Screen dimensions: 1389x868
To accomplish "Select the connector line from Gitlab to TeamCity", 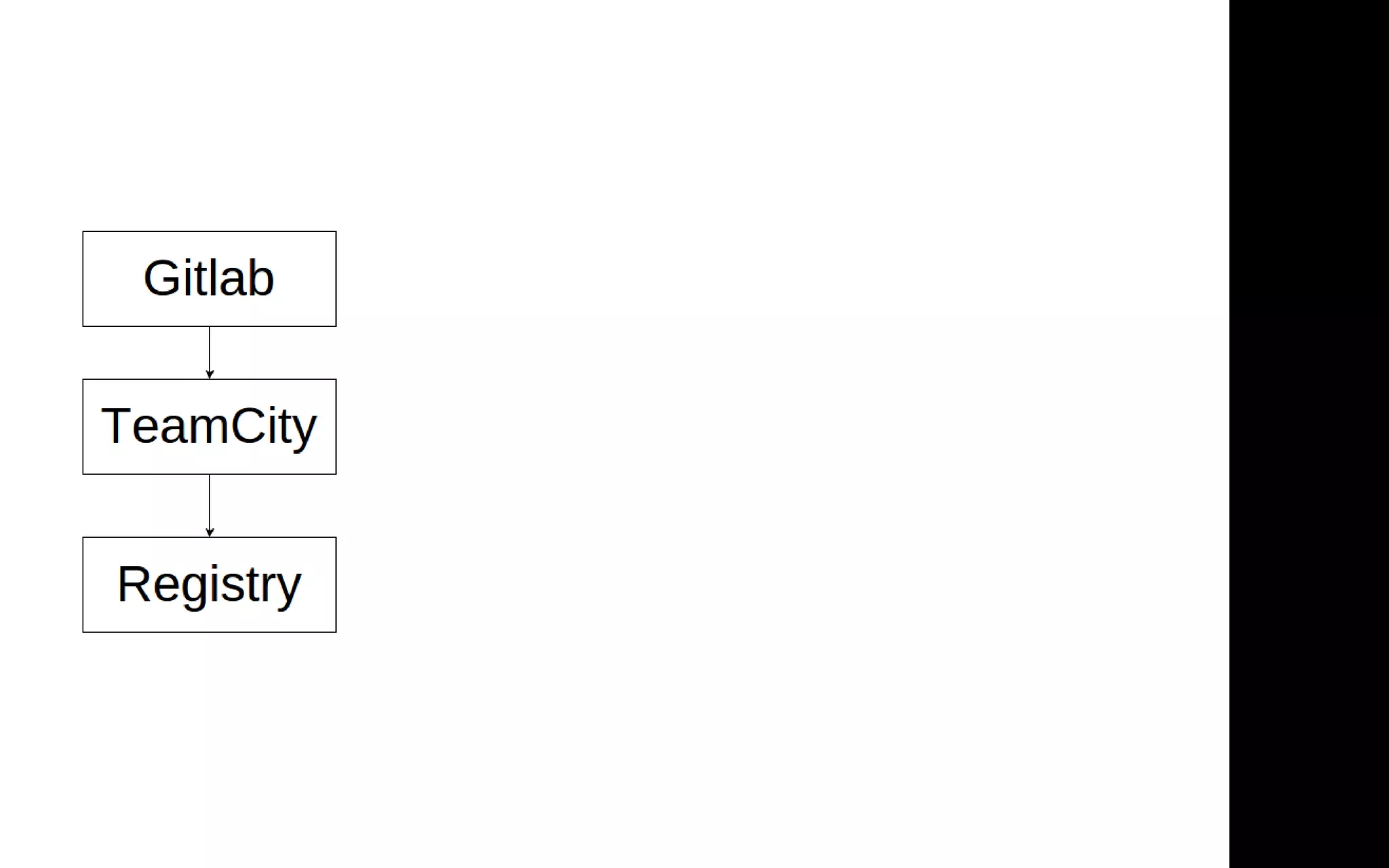I will (x=210, y=349).
